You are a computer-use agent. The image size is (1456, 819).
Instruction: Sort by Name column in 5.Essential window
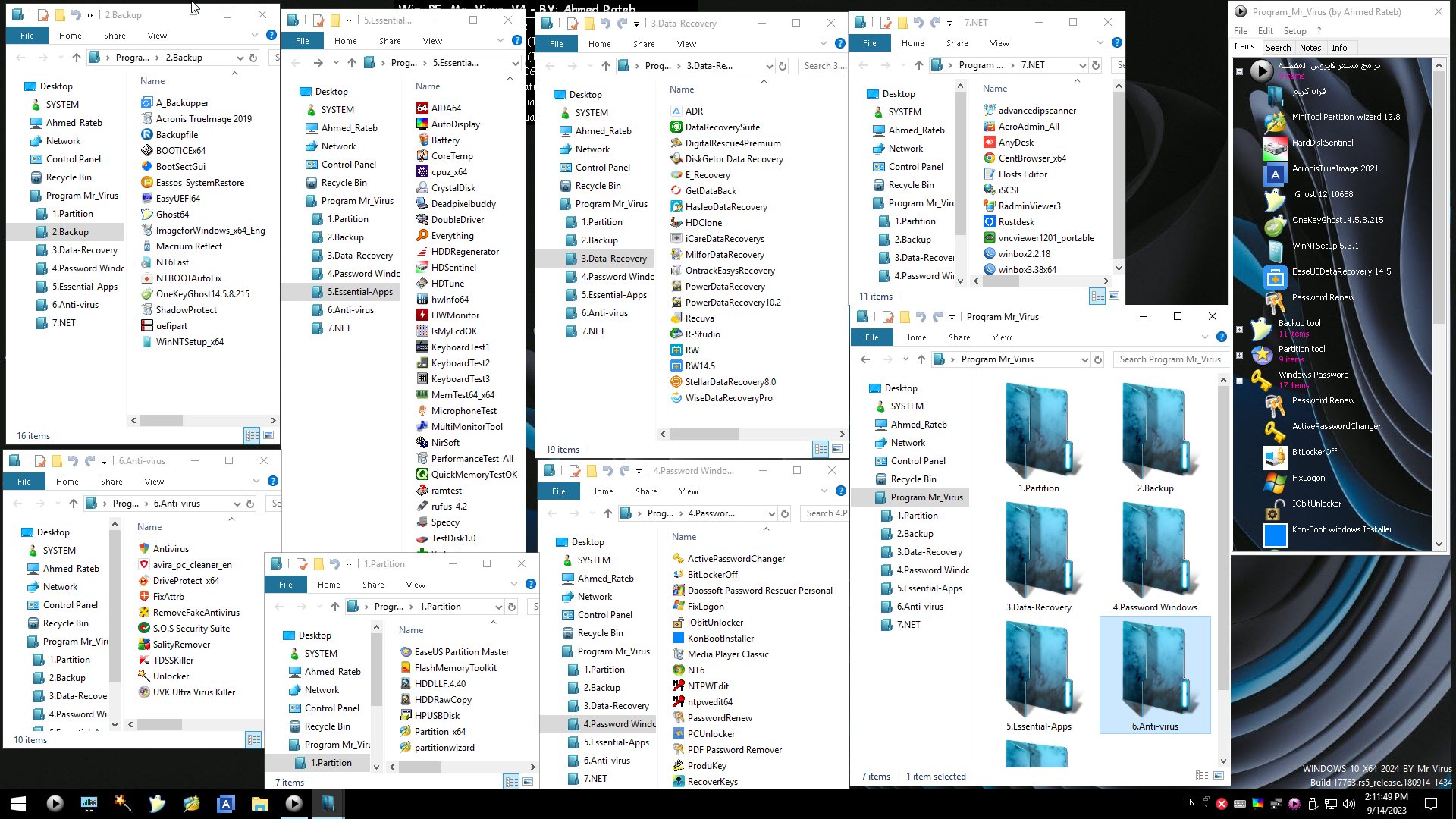[x=428, y=86]
